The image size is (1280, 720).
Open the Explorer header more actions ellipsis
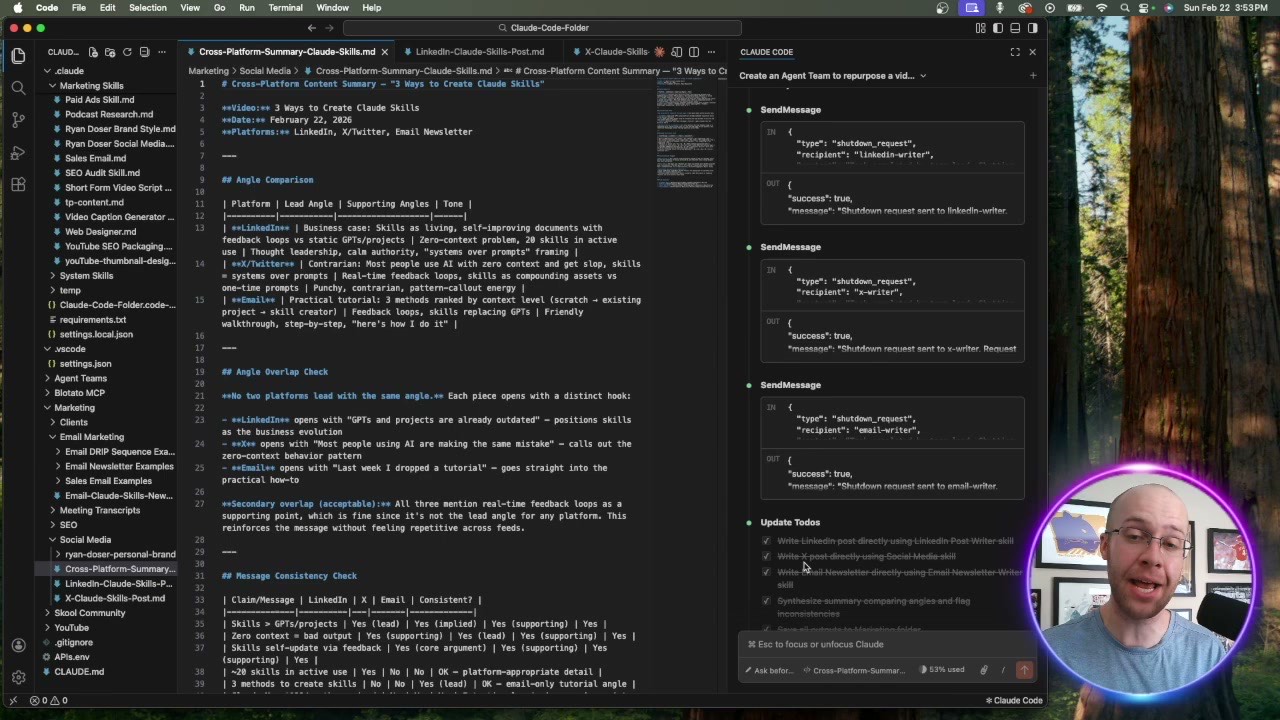click(x=164, y=52)
